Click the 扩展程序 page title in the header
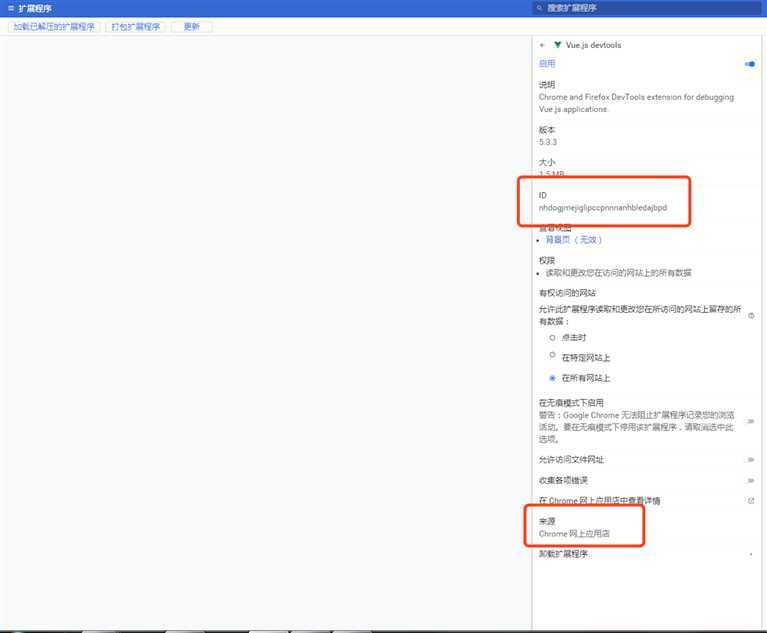 [x=35, y=8]
